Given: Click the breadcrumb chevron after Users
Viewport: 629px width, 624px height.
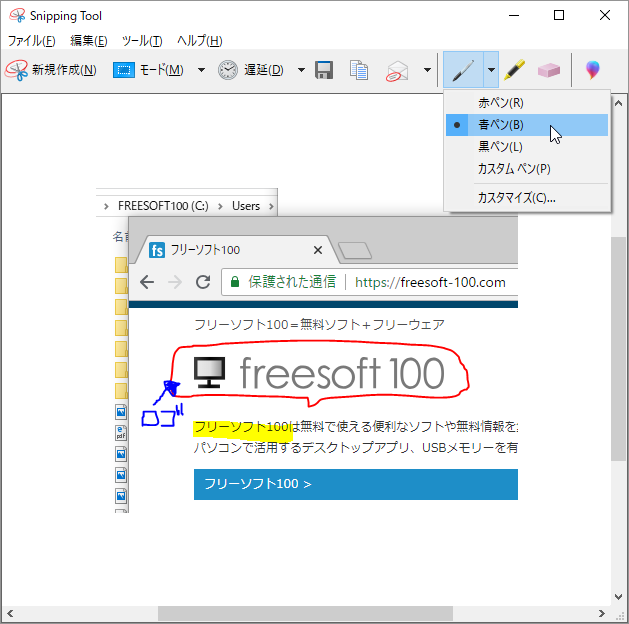Looking at the screenshot, I should [271, 207].
